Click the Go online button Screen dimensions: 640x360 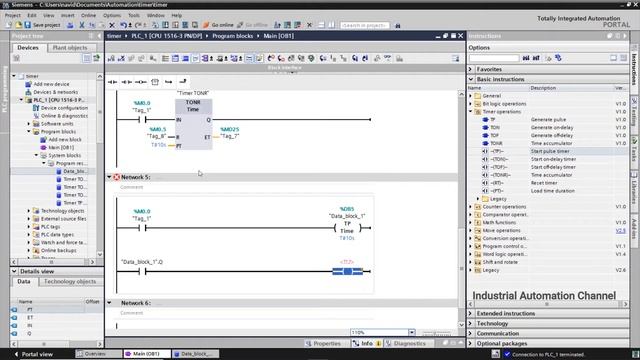218,25
